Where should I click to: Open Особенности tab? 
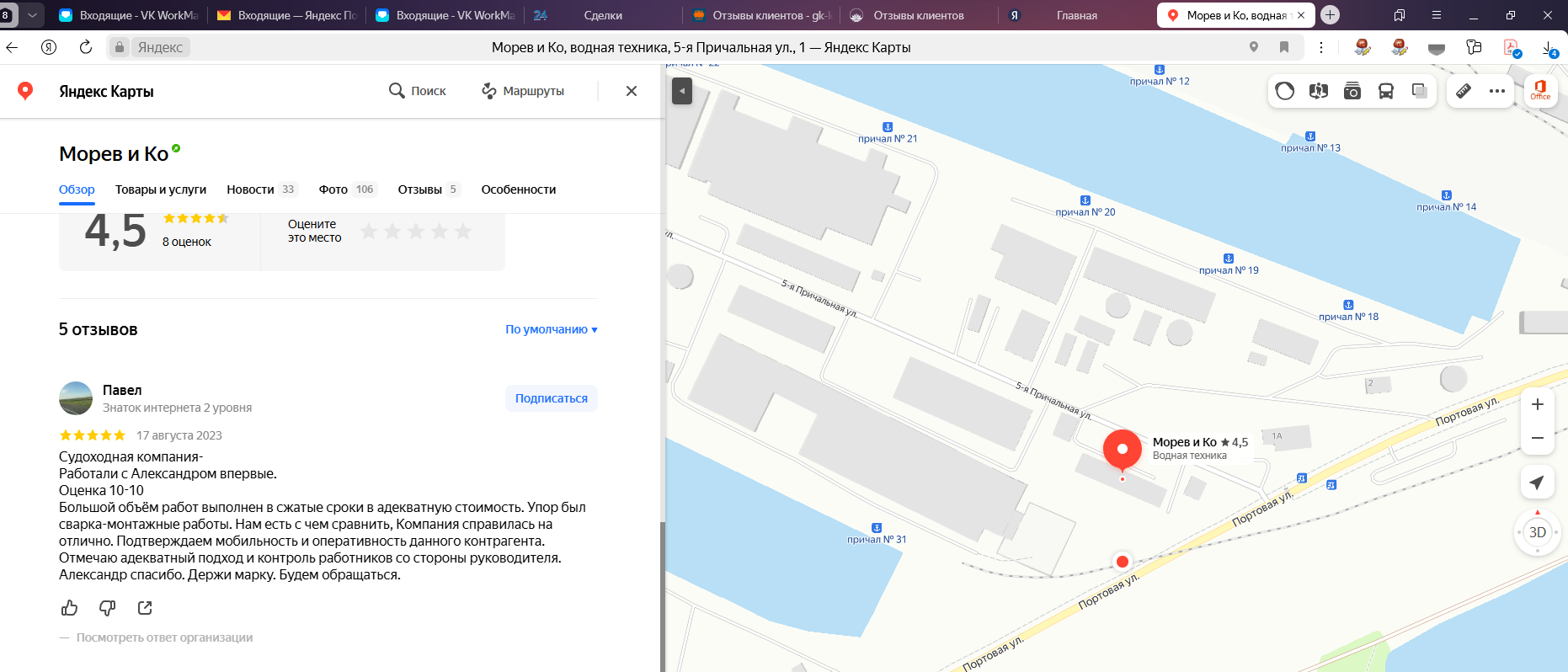point(519,189)
